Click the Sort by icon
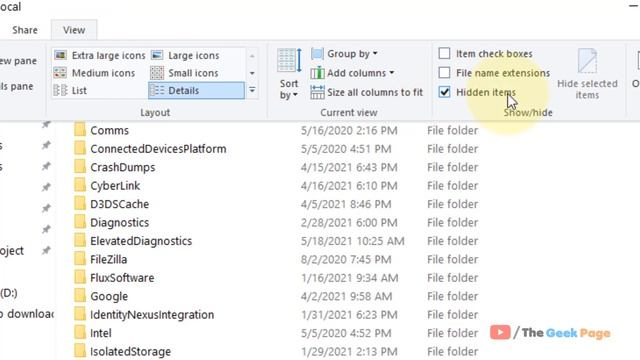 [289, 61]
